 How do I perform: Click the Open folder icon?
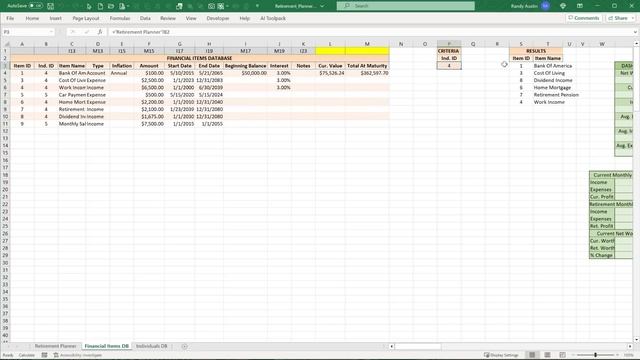click(111, 6)
